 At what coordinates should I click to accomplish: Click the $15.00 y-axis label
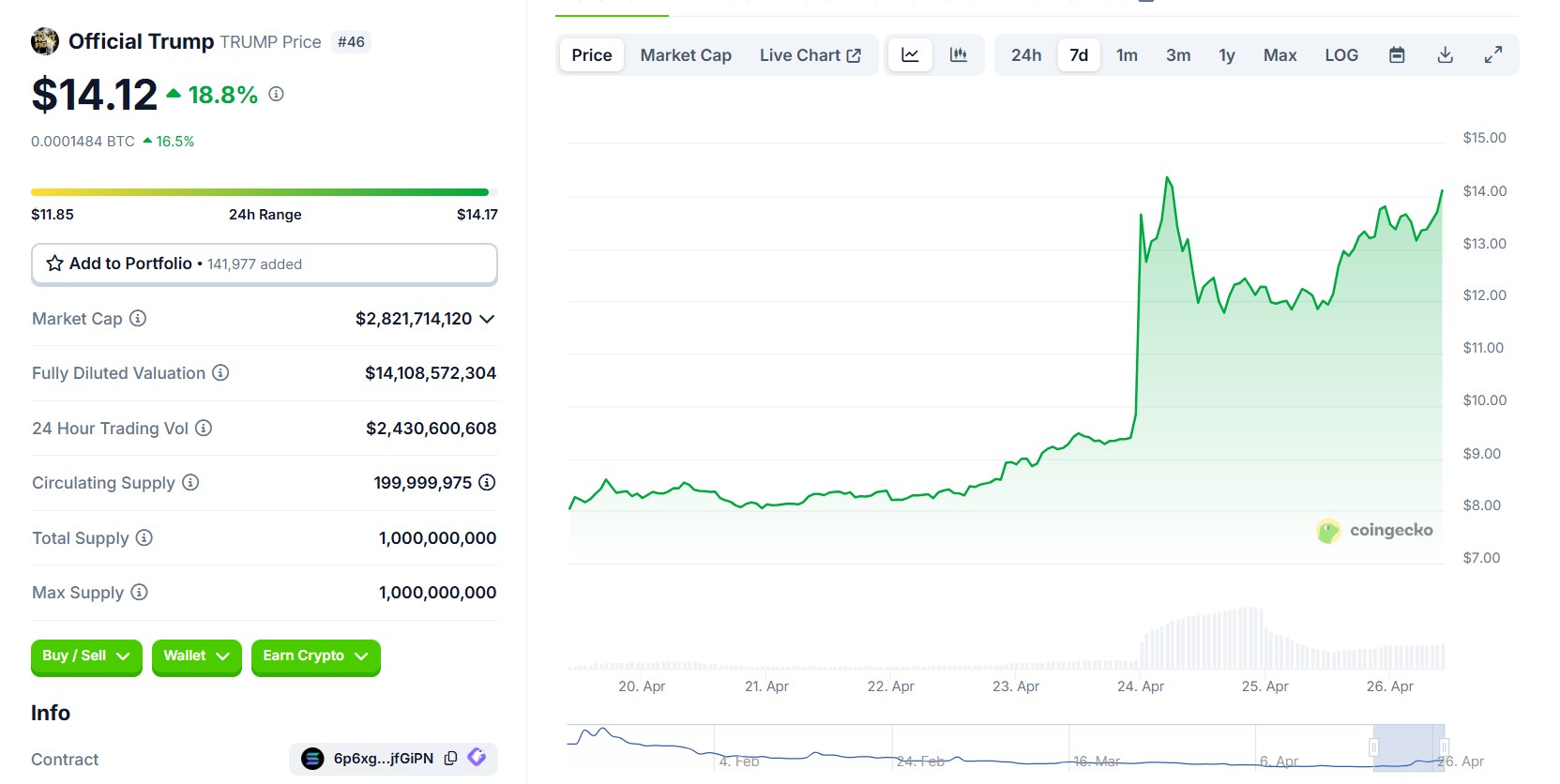pyautogui.click(x=1485, y=138)
